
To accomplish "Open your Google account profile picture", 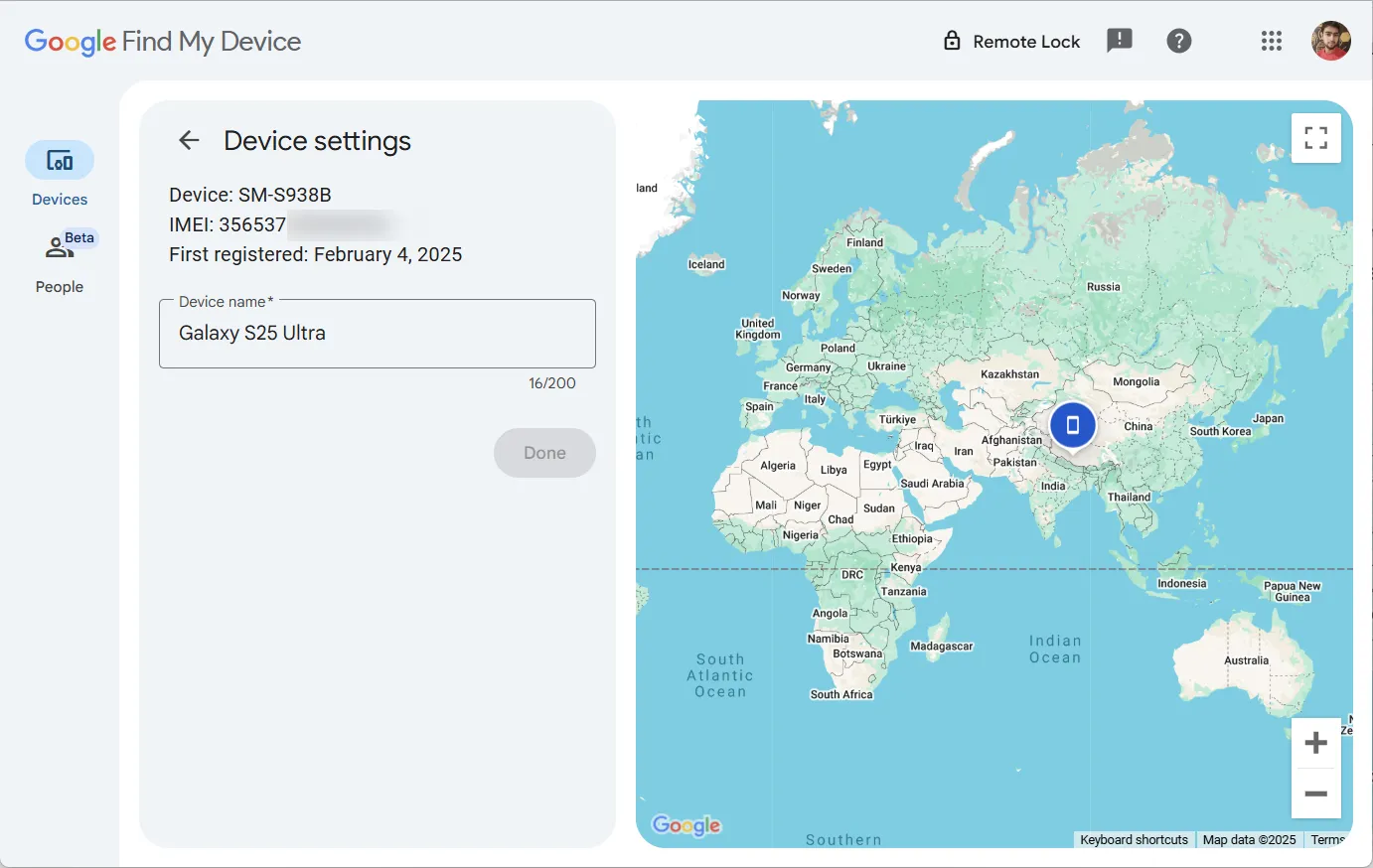I will tap(1331, 41).
